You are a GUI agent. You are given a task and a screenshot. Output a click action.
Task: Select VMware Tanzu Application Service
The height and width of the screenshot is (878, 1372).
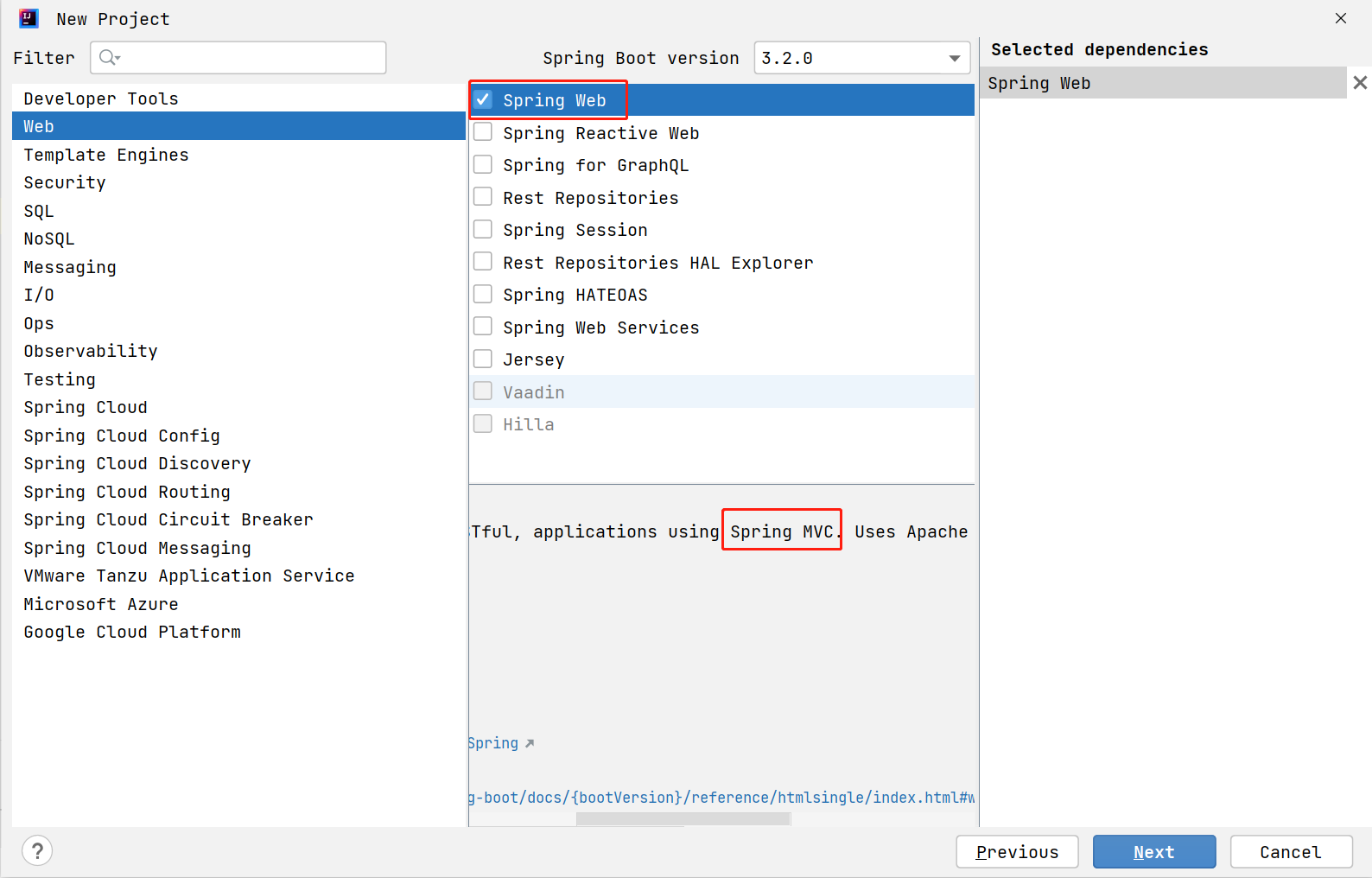pyautogui.click(x=238, y=576)
